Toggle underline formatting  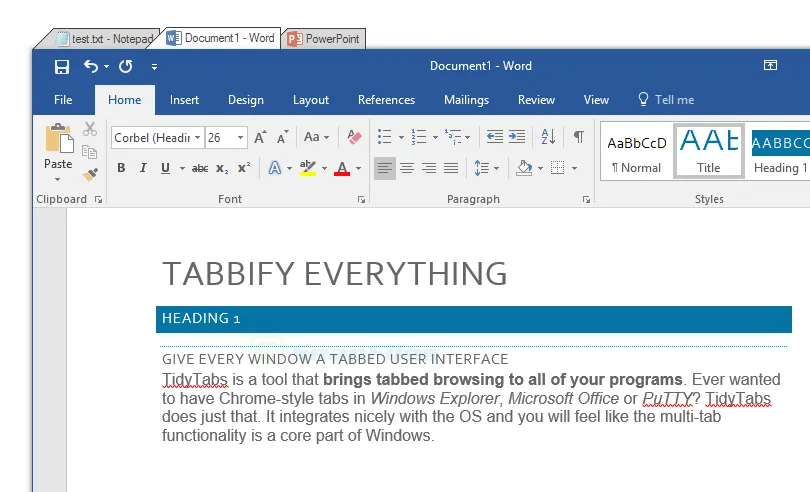pyautogui.click(x=165, y=168)
